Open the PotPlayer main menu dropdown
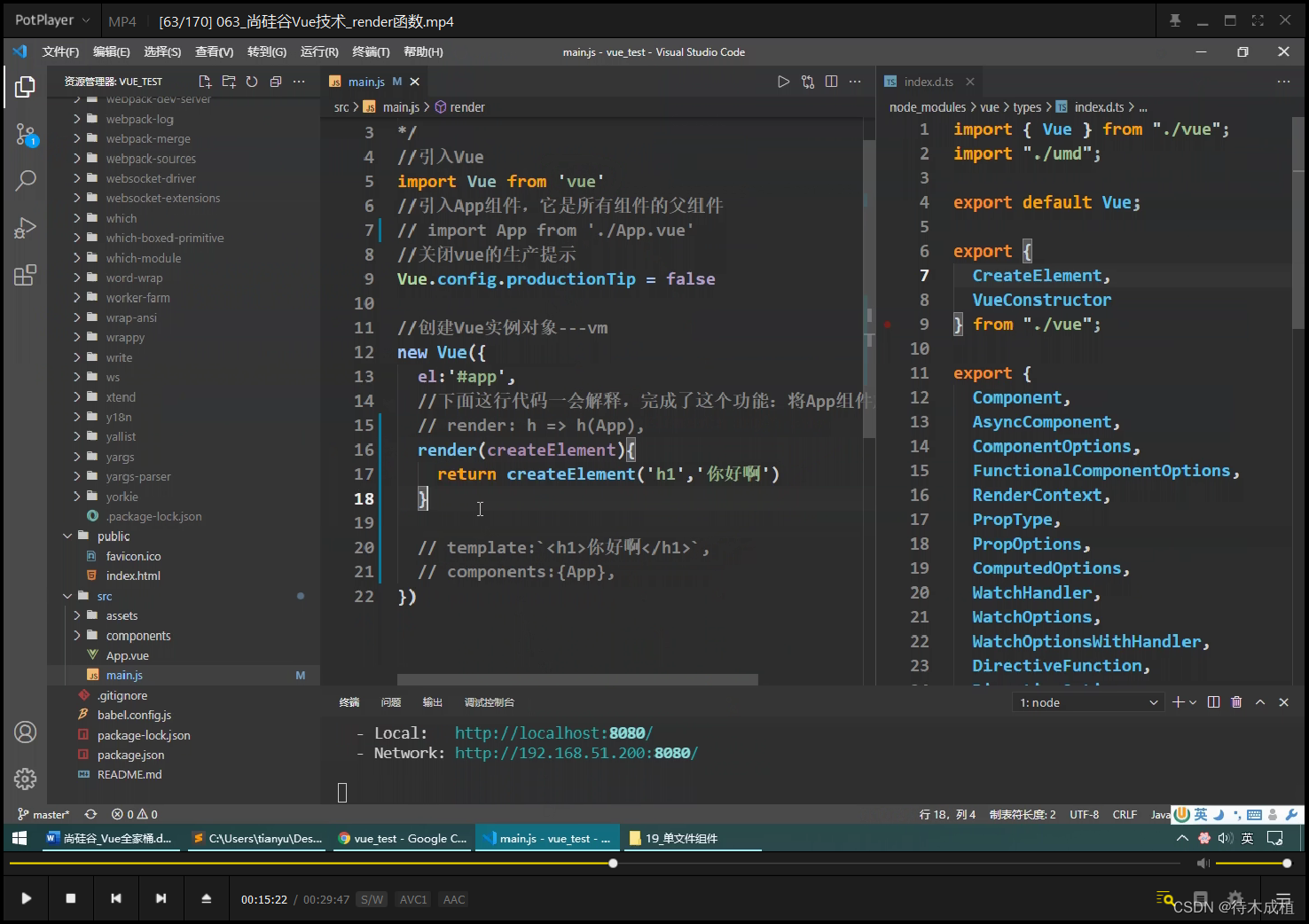This screenshot has height=924, width=1309. click(52, 20)
